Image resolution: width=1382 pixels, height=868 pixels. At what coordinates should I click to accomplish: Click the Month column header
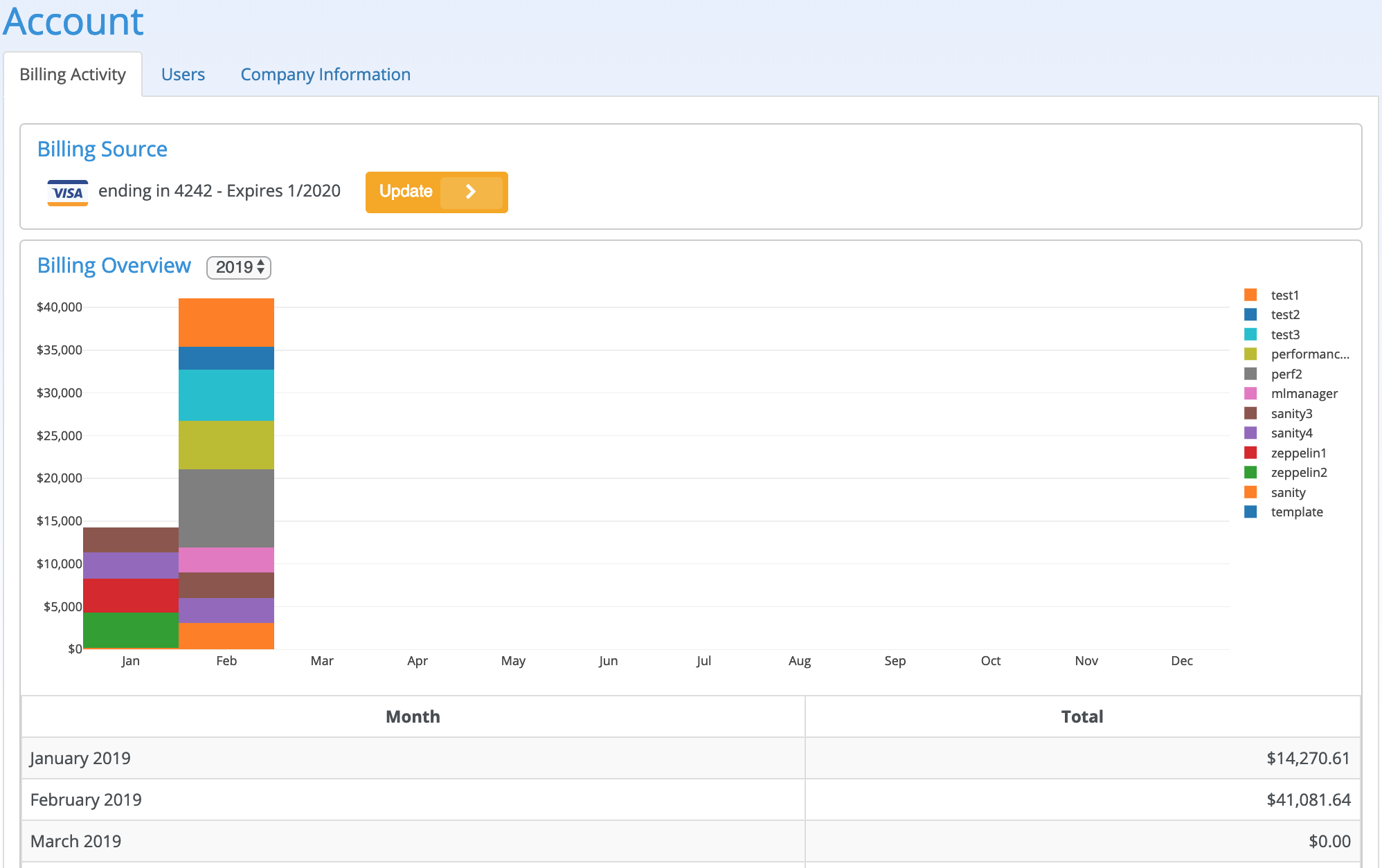pos(413,716)
